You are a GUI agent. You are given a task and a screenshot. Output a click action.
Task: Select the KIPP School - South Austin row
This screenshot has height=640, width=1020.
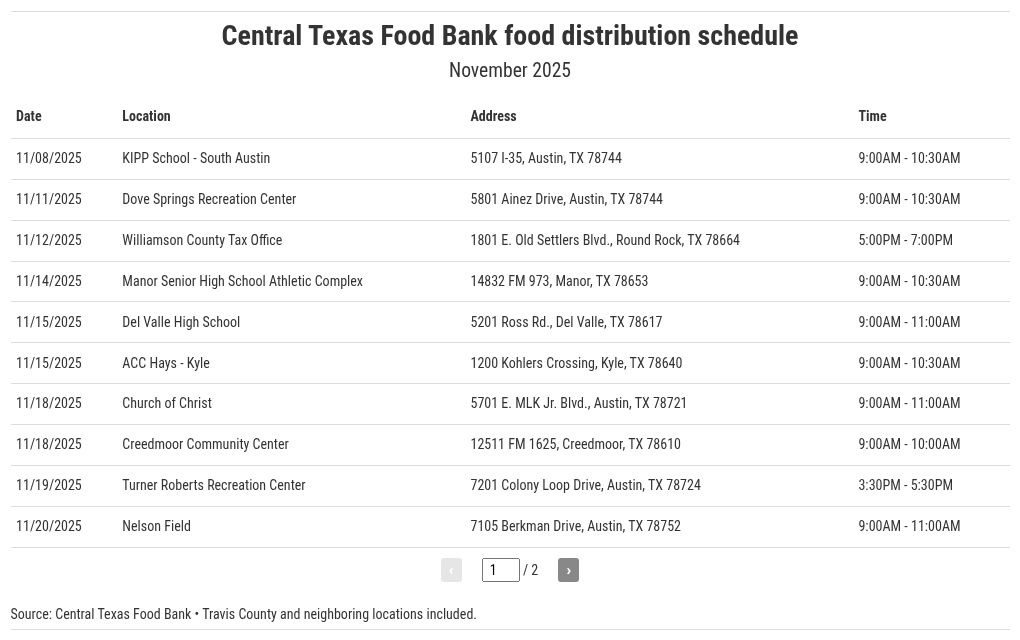pyautogui.click(x=196, y=158)
